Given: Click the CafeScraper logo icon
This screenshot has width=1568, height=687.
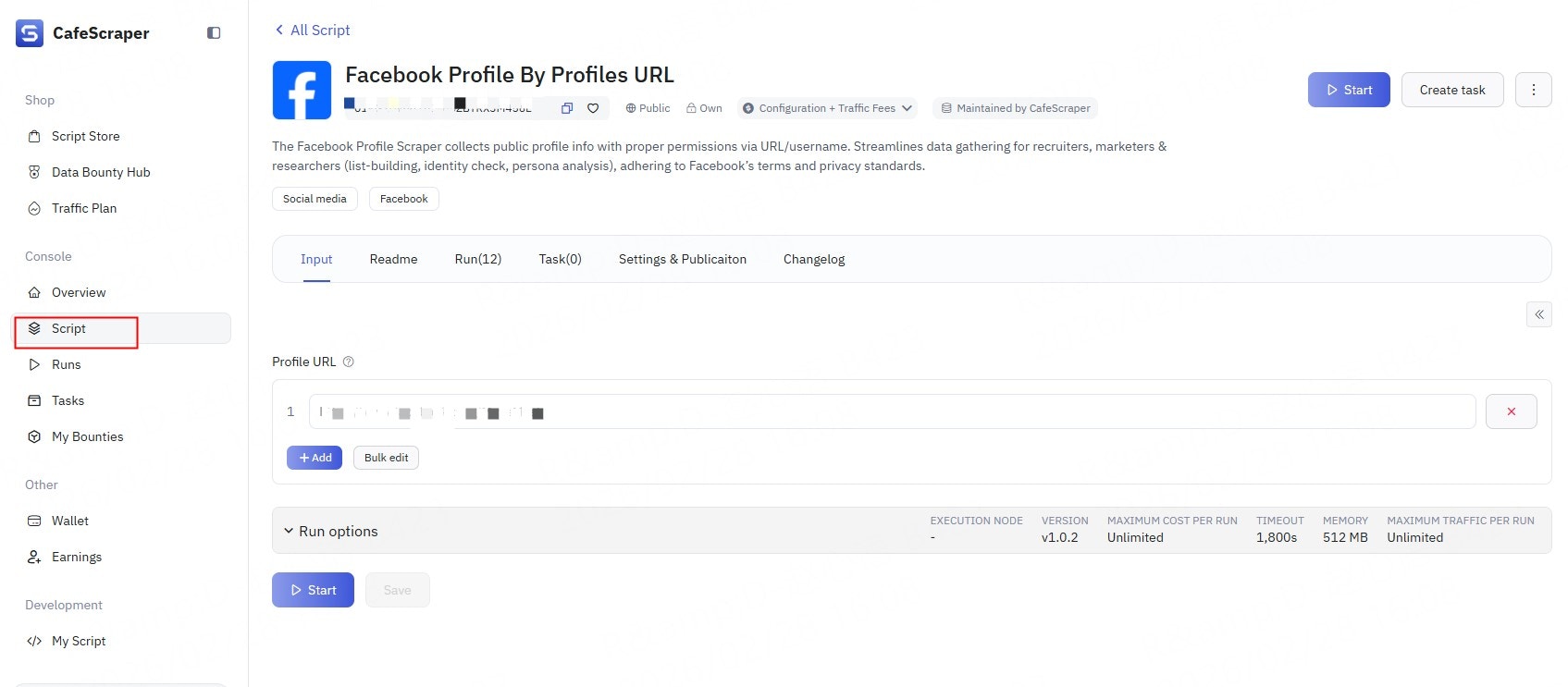Looking at the screenshot, I should (30, 33).
